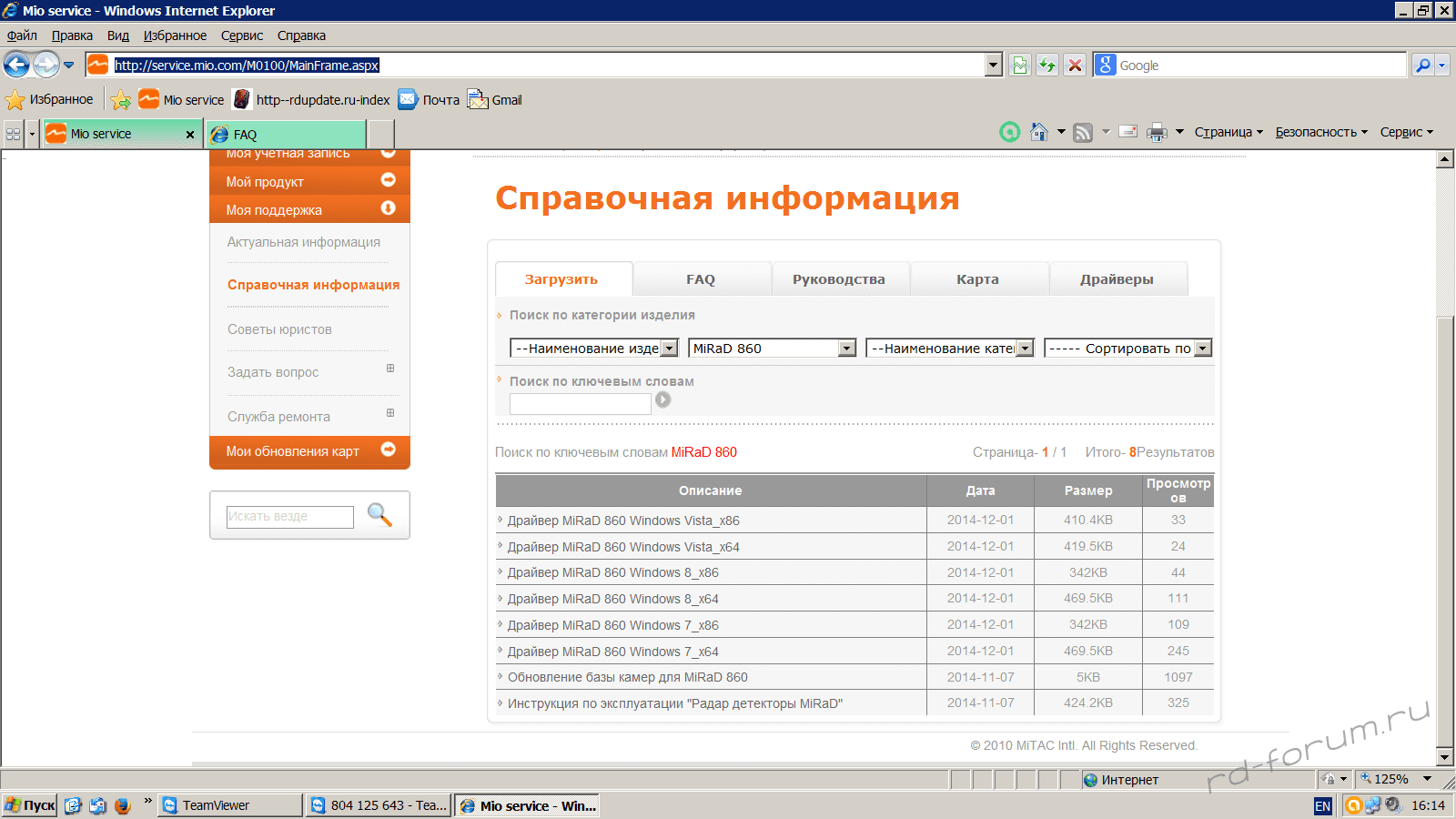Click the Print icon in command bar
This screenshot has width=1456, height=819.
(x=1156, y=132)
